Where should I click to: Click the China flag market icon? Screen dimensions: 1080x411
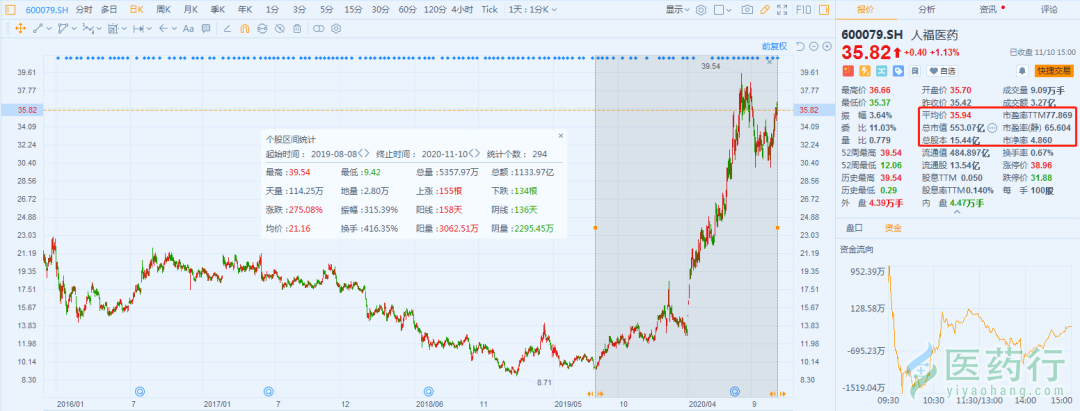(x=848, y=71)
